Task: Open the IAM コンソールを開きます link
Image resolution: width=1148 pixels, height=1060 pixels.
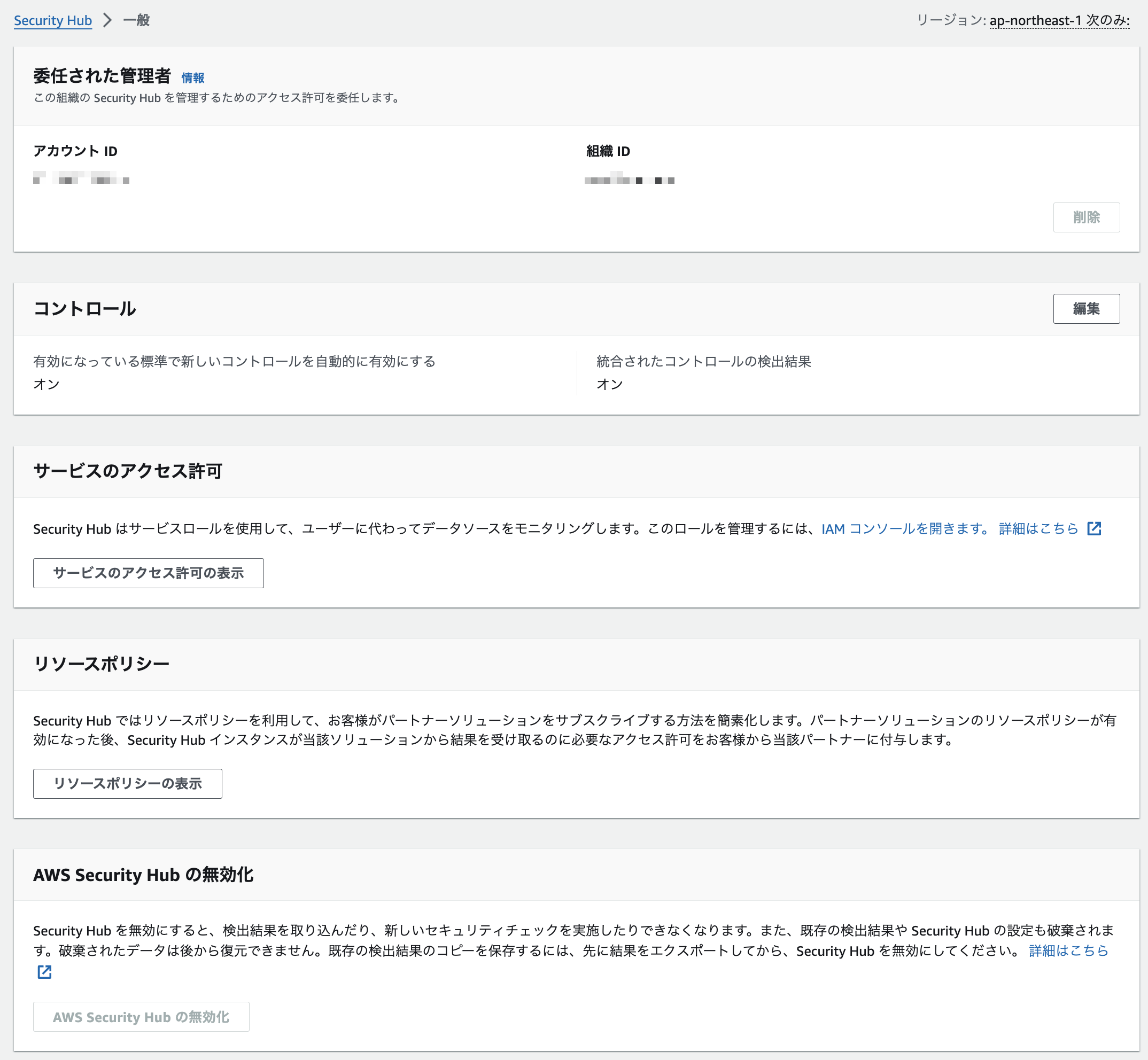Action: click(x=906, y=528)
